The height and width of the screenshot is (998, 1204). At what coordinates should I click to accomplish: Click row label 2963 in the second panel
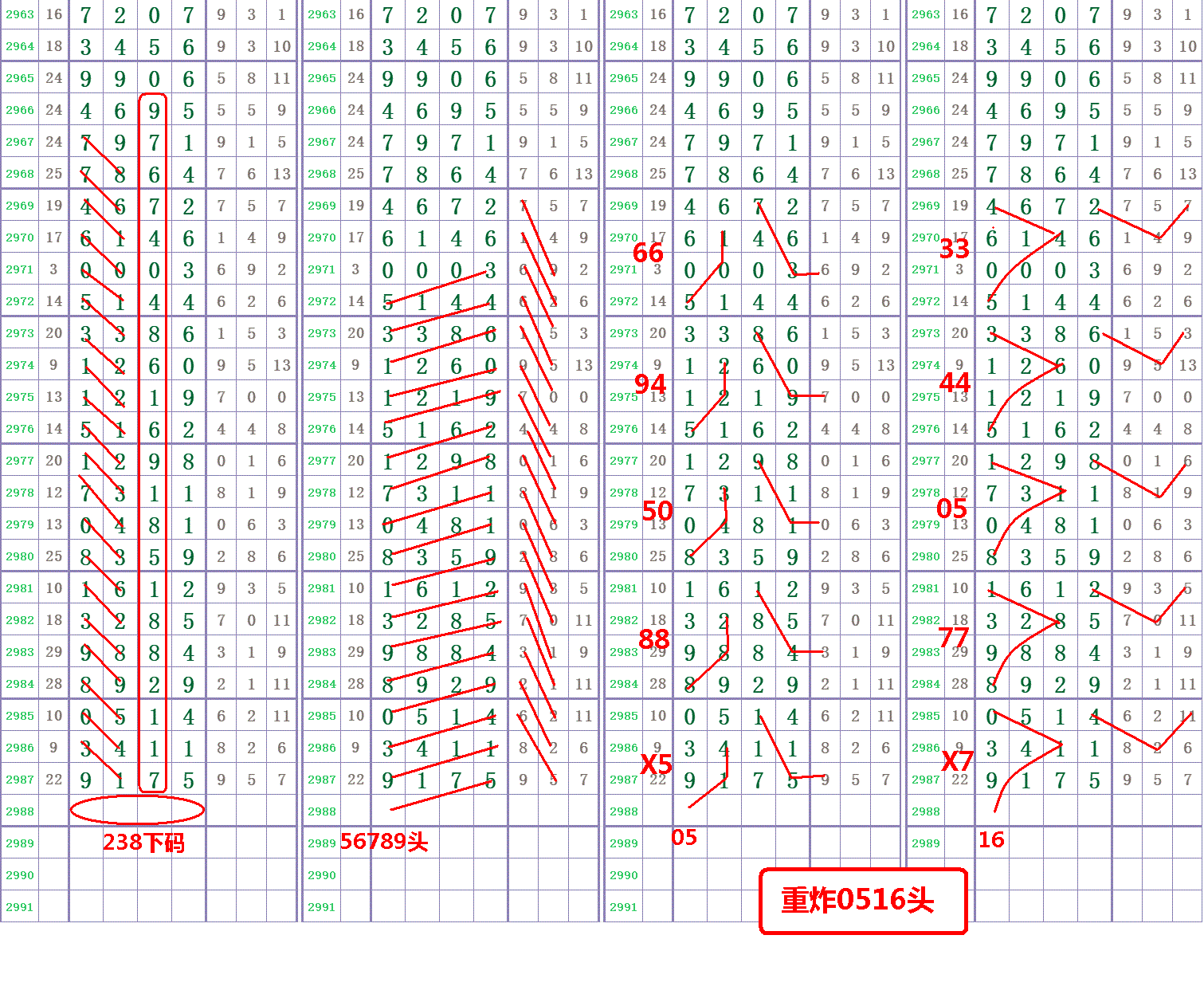pyautogui.click(x=322, y=14)
